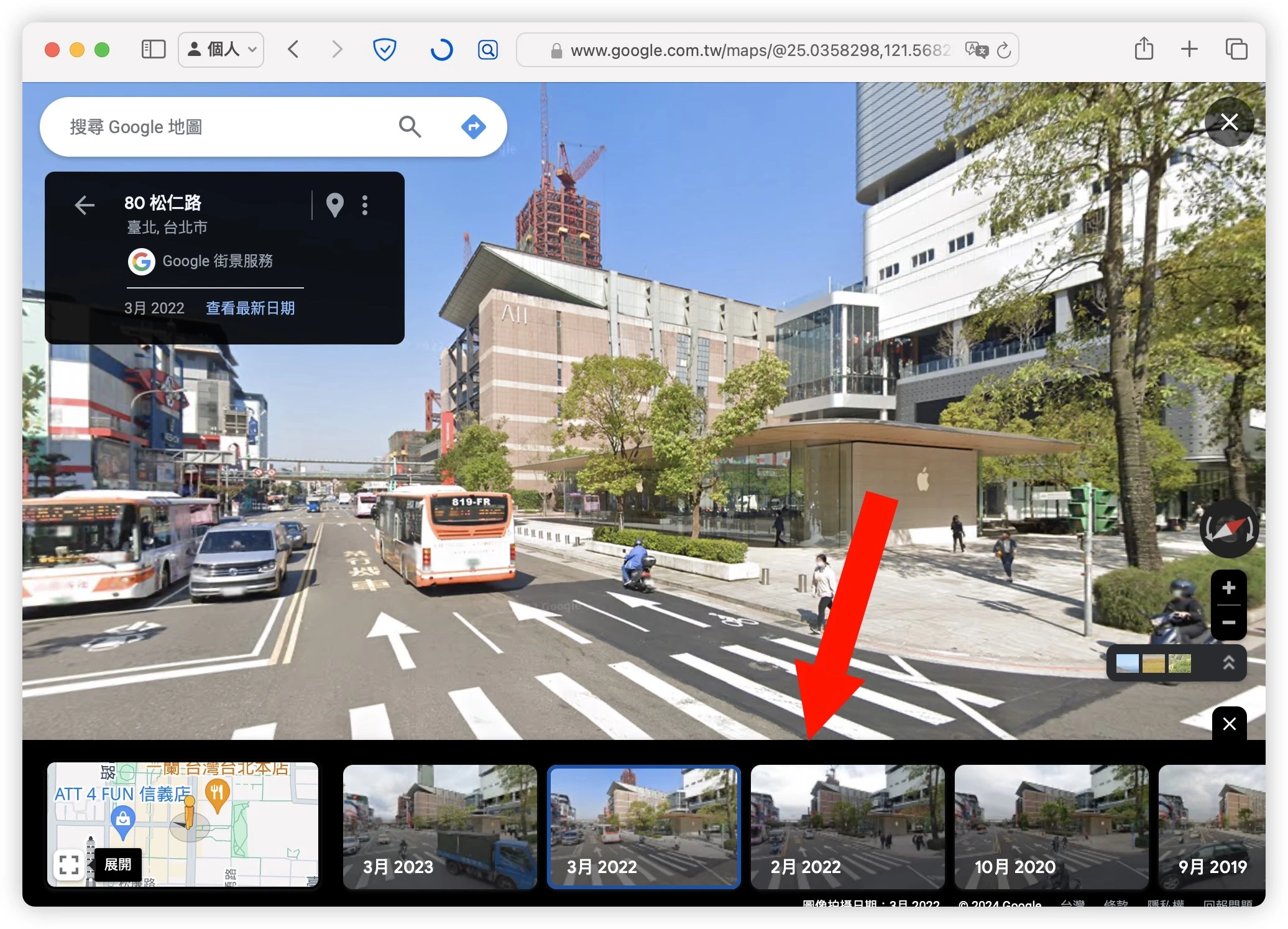
Task: Click the search magnifier in Google Maps
Action: point(410,126)
